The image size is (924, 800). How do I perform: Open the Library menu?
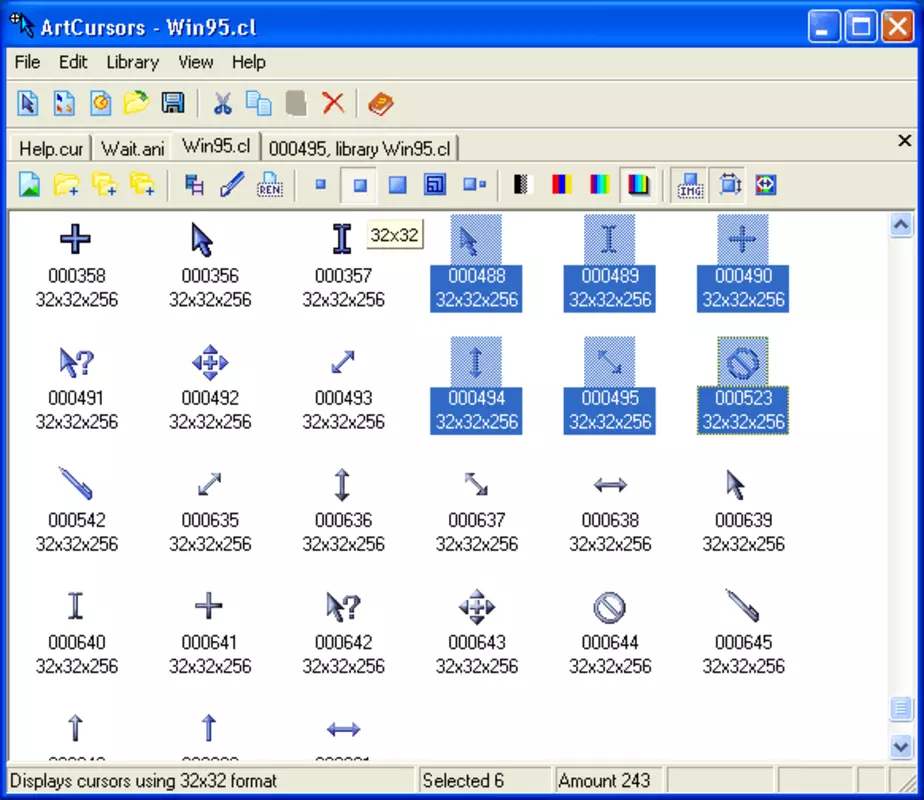pyautogui.click(x=133, y=62)
